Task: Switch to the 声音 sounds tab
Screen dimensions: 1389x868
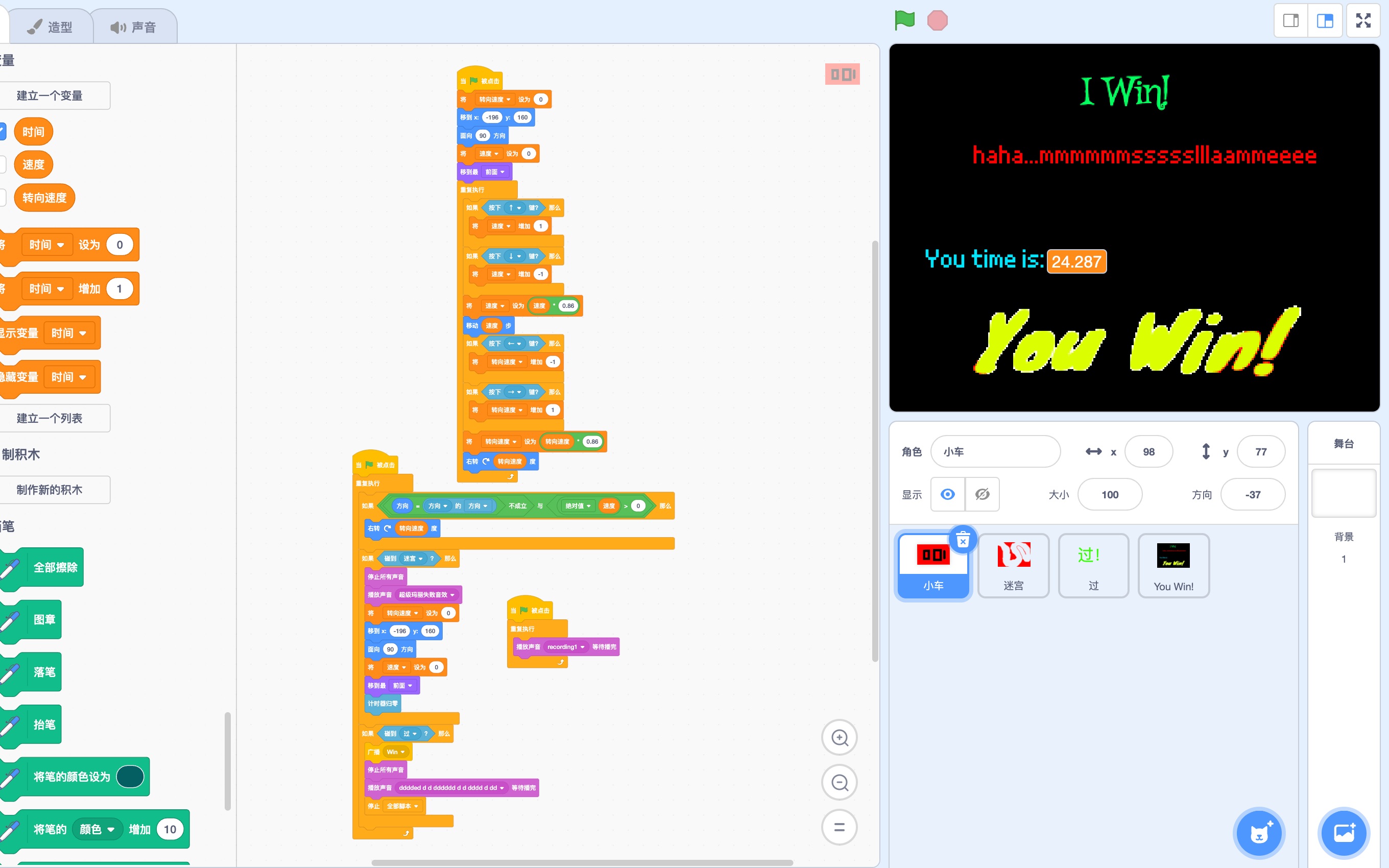Action: pyautogui.click(x=133, y=27)
